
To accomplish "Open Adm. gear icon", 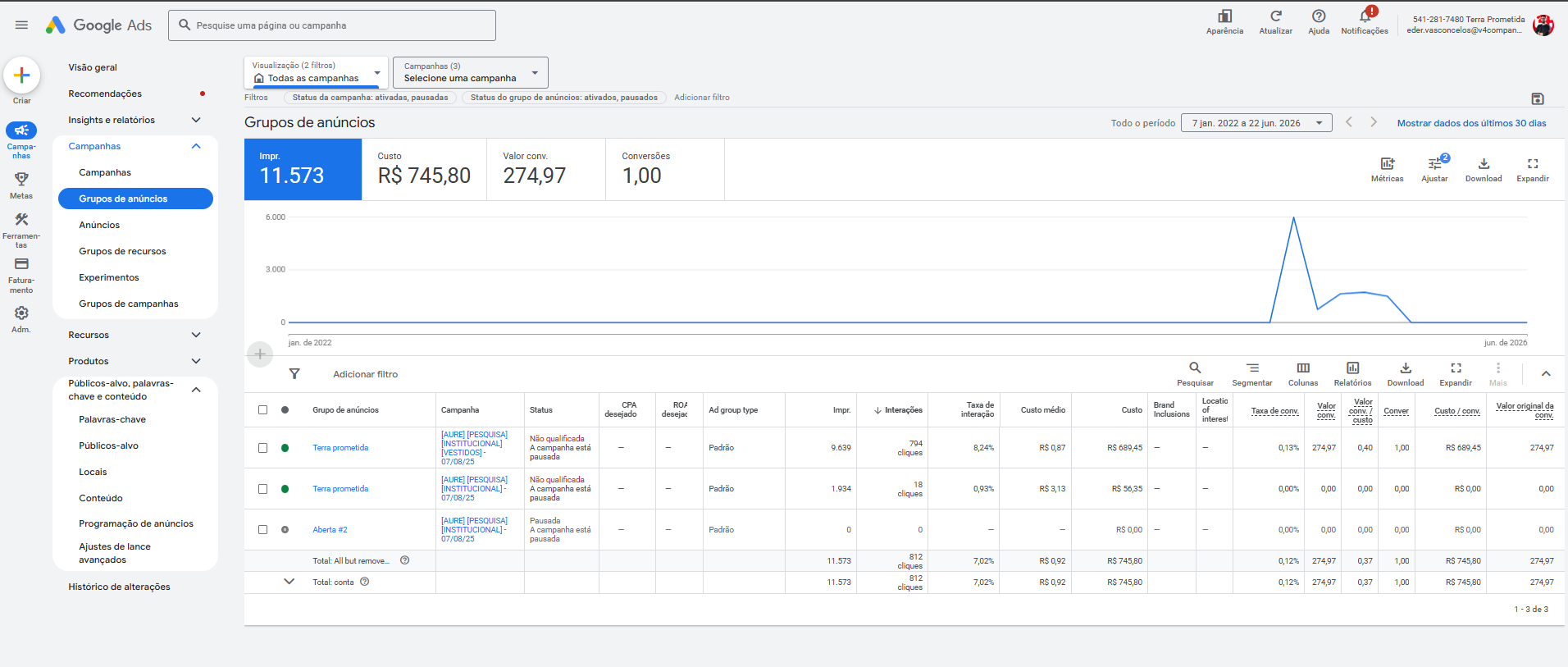I will 21,313.
